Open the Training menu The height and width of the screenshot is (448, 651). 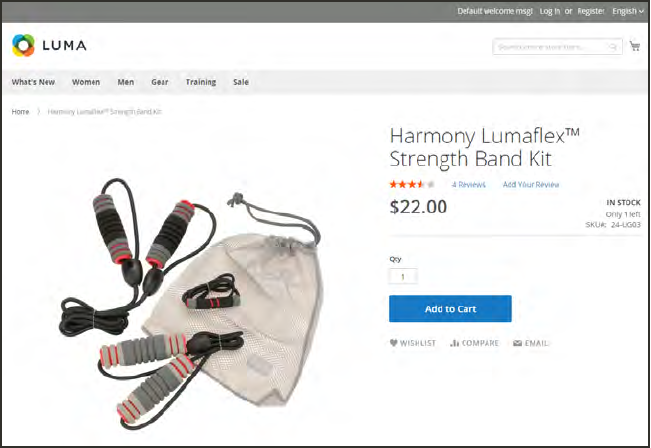tap(201, 82)
